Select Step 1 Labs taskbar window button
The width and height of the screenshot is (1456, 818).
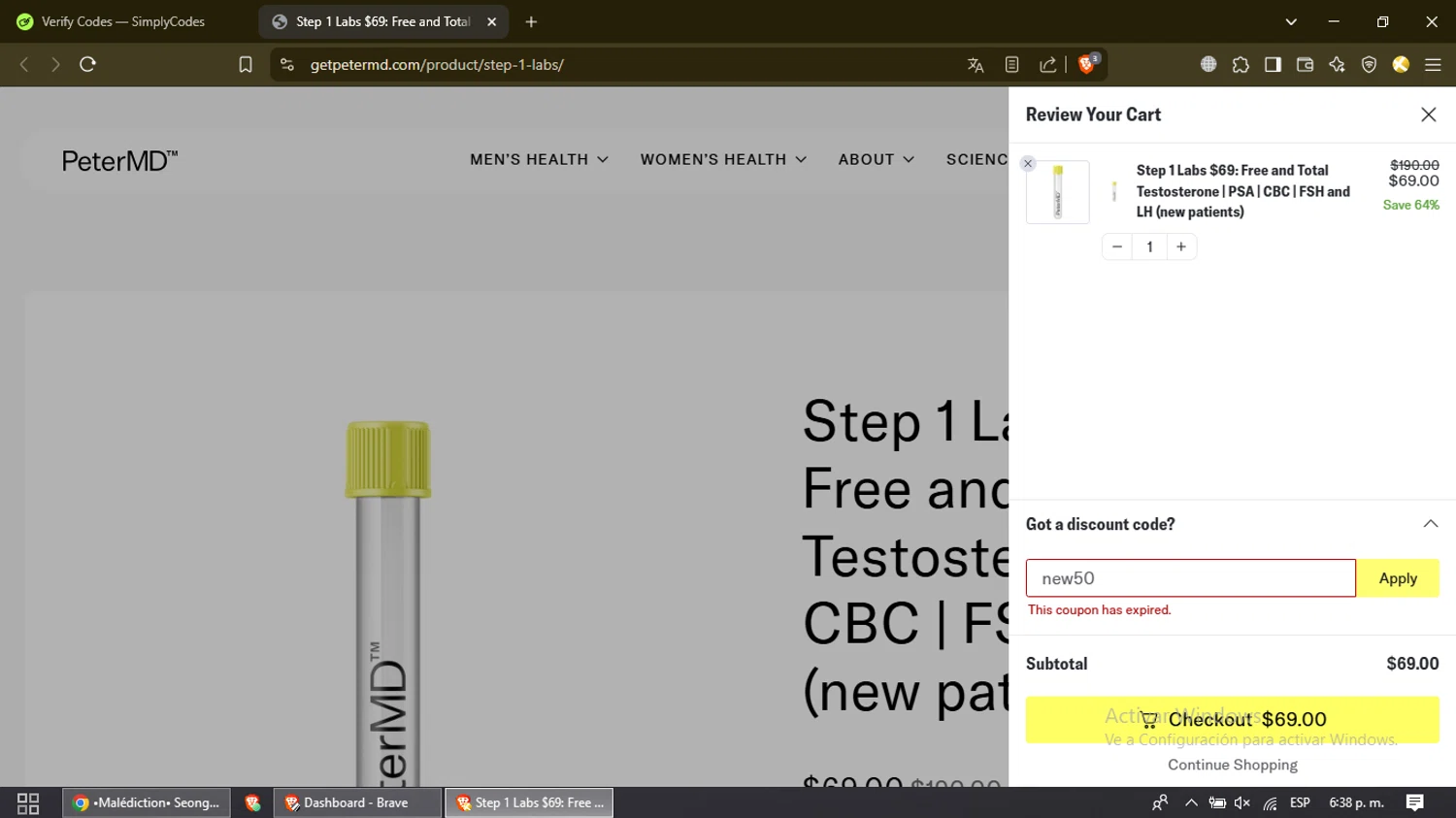[x=529, y=802]
